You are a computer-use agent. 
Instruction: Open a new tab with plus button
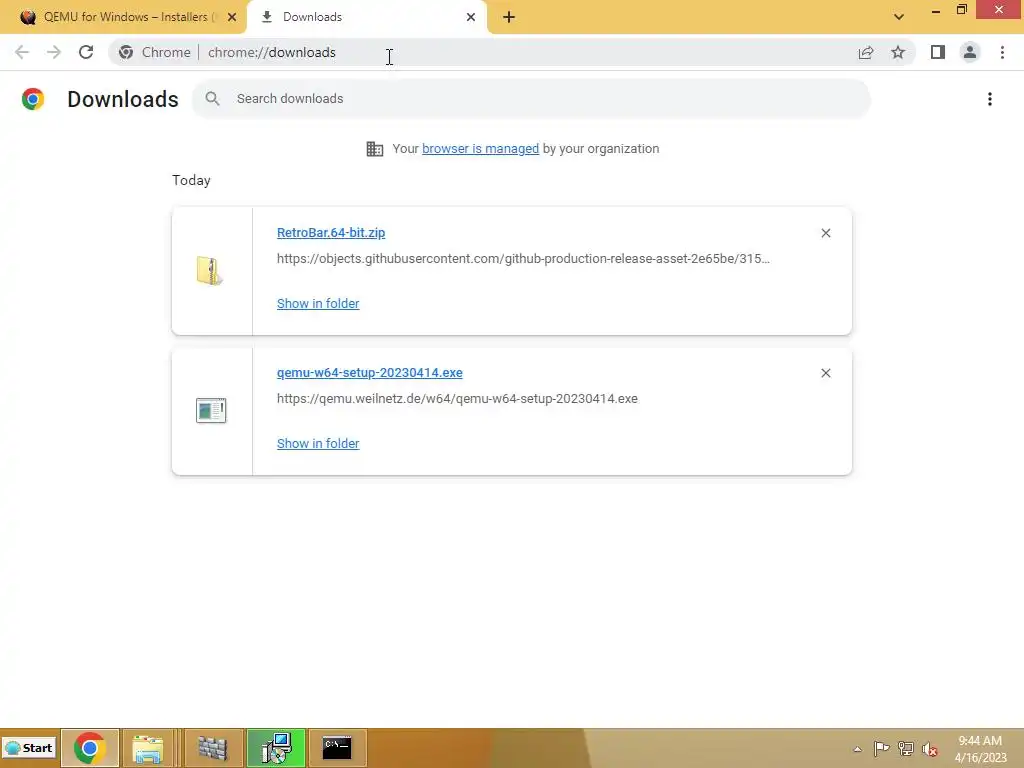click(509, 17)
